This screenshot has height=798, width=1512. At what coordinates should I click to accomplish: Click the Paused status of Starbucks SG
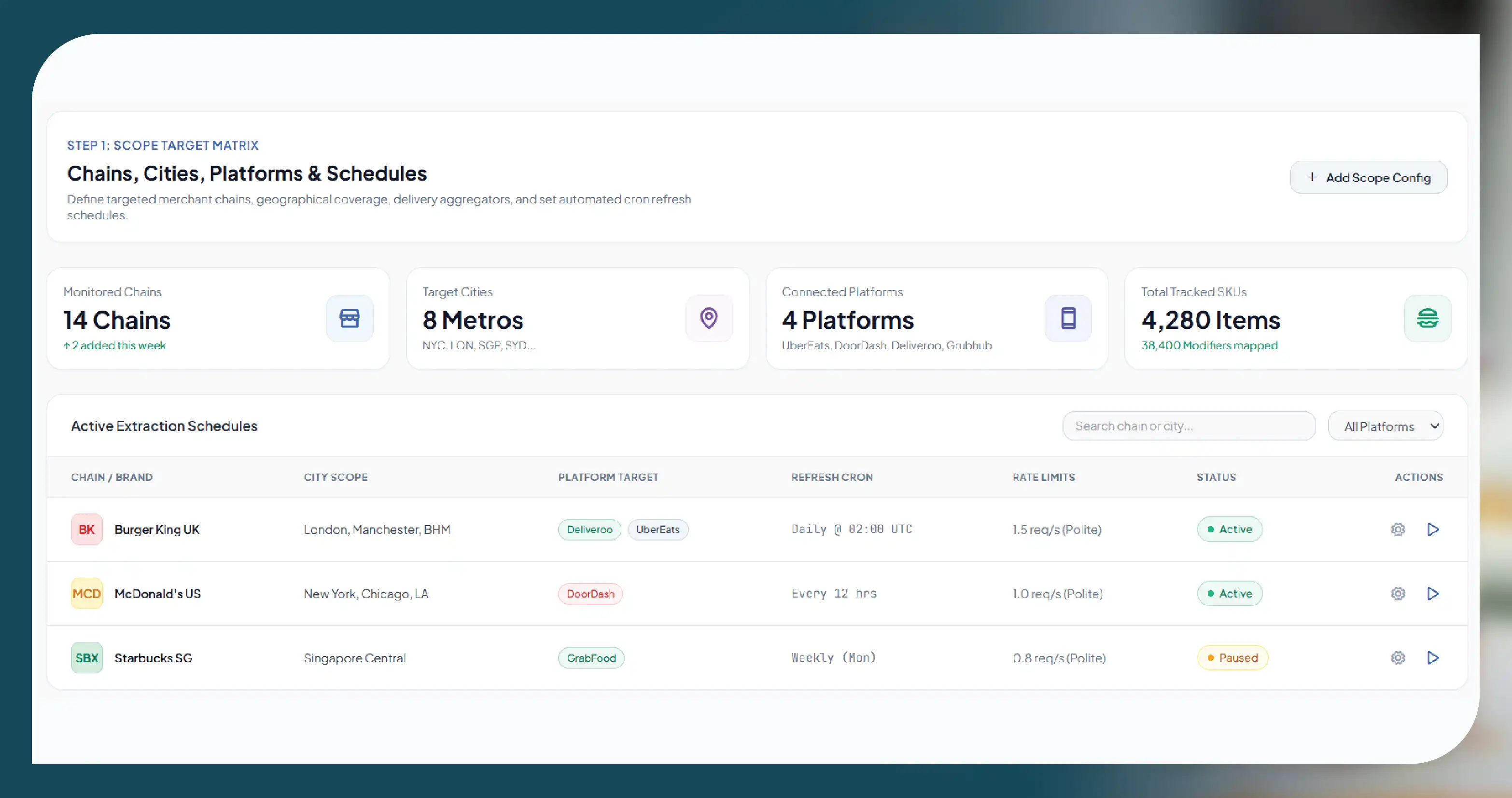pos(1232,657)
